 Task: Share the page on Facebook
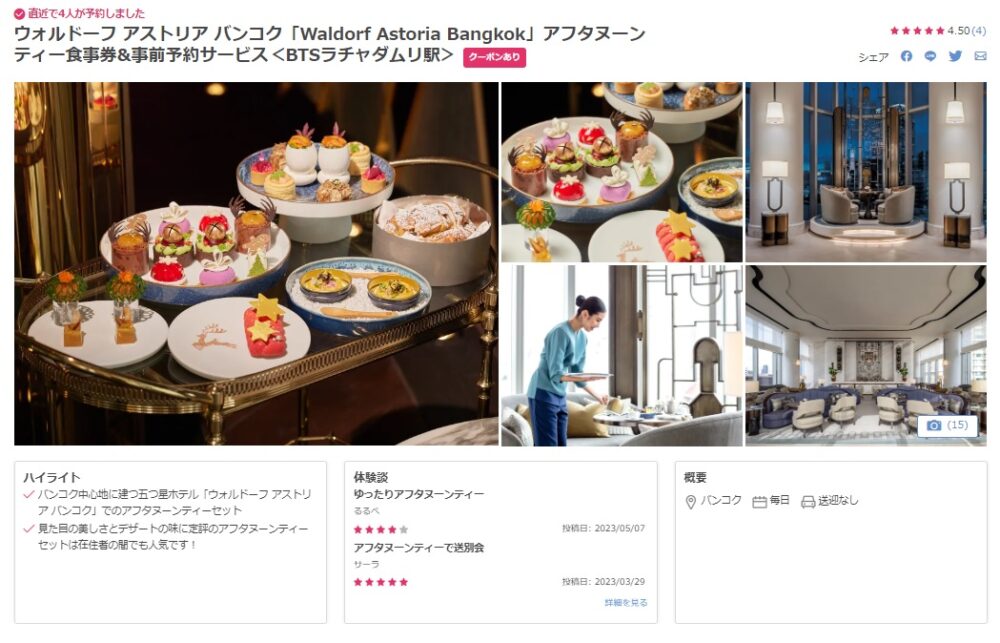906,56
